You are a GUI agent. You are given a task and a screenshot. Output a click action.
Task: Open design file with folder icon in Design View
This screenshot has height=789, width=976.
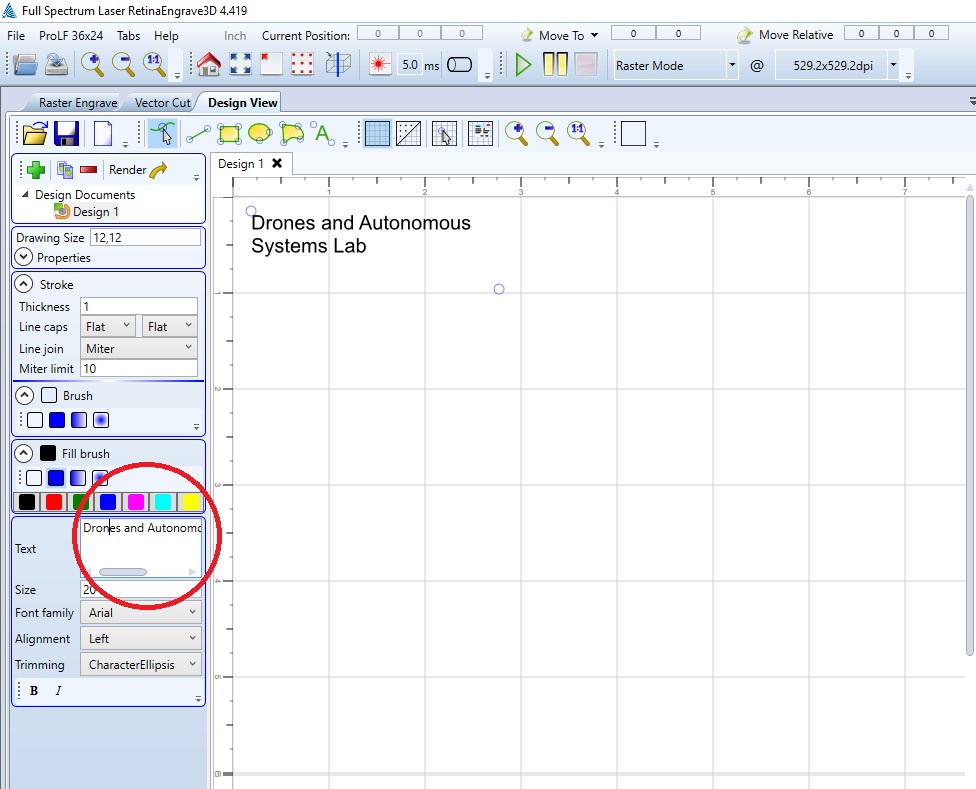35,134
